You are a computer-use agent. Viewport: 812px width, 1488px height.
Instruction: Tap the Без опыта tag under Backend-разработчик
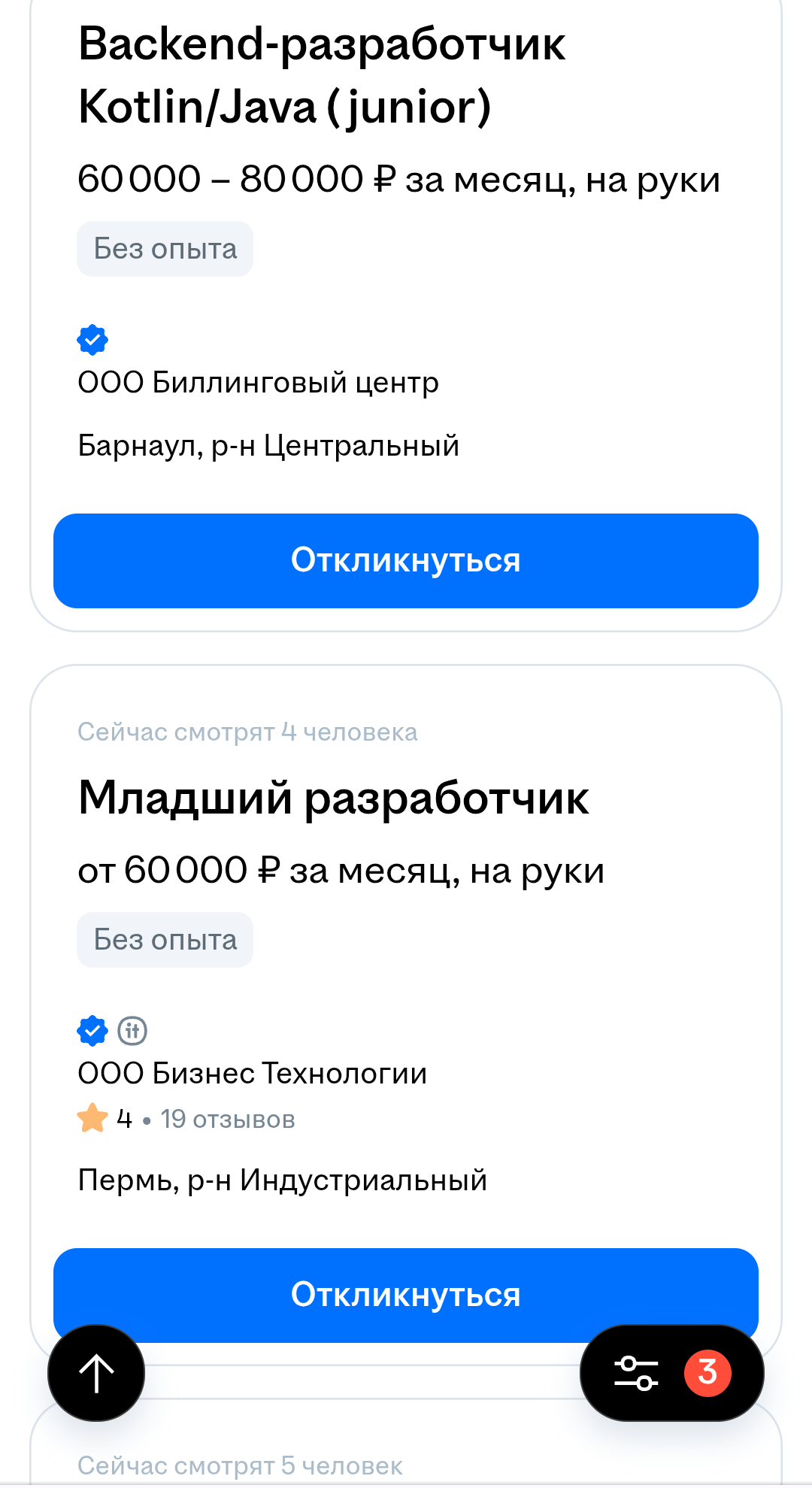(165, 249)
